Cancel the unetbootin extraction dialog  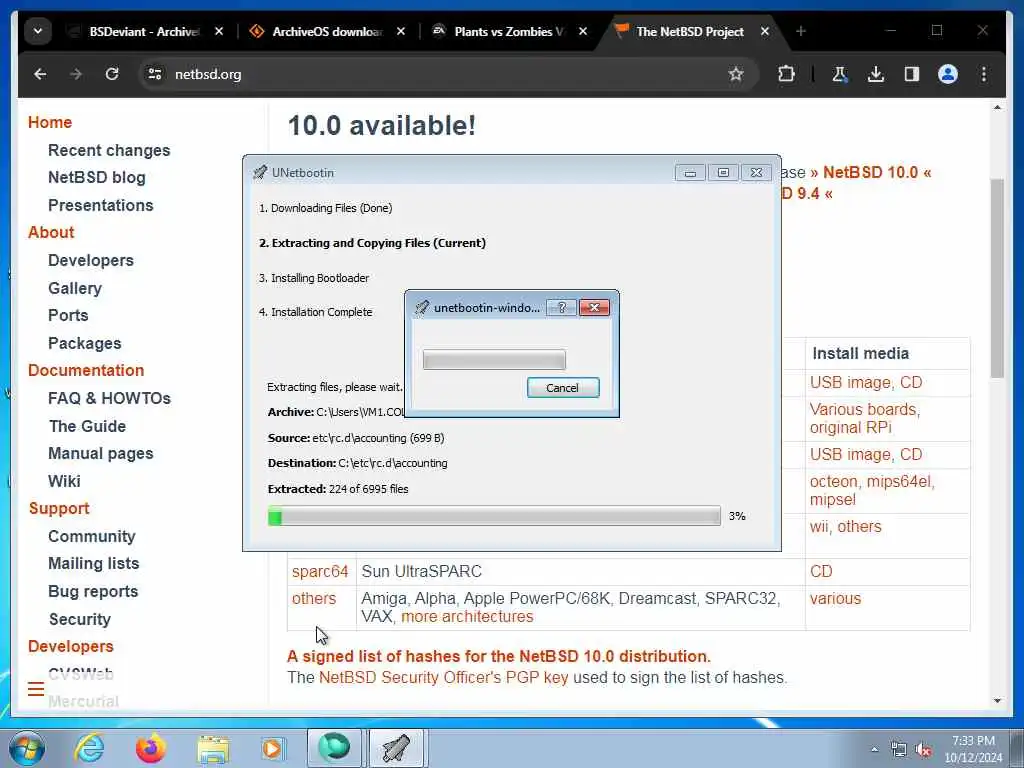click(x=563, y=388)
